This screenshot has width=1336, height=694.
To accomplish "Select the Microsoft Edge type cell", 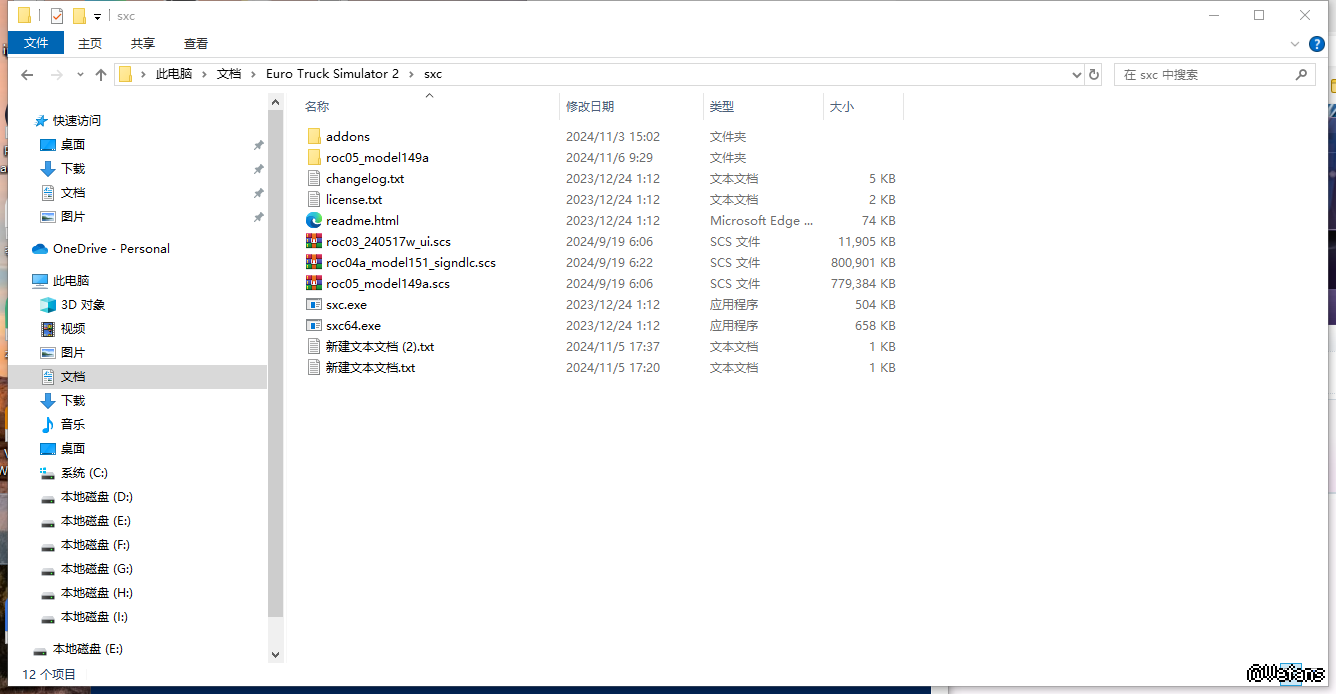I will coord(761,220).
